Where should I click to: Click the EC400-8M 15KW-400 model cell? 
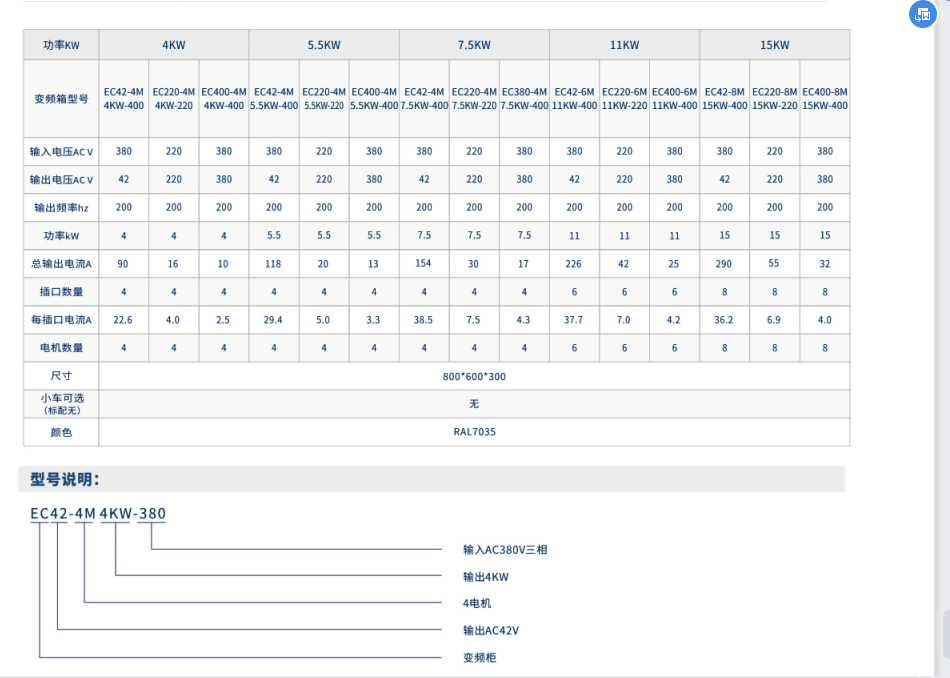click(x=825, y=99)
